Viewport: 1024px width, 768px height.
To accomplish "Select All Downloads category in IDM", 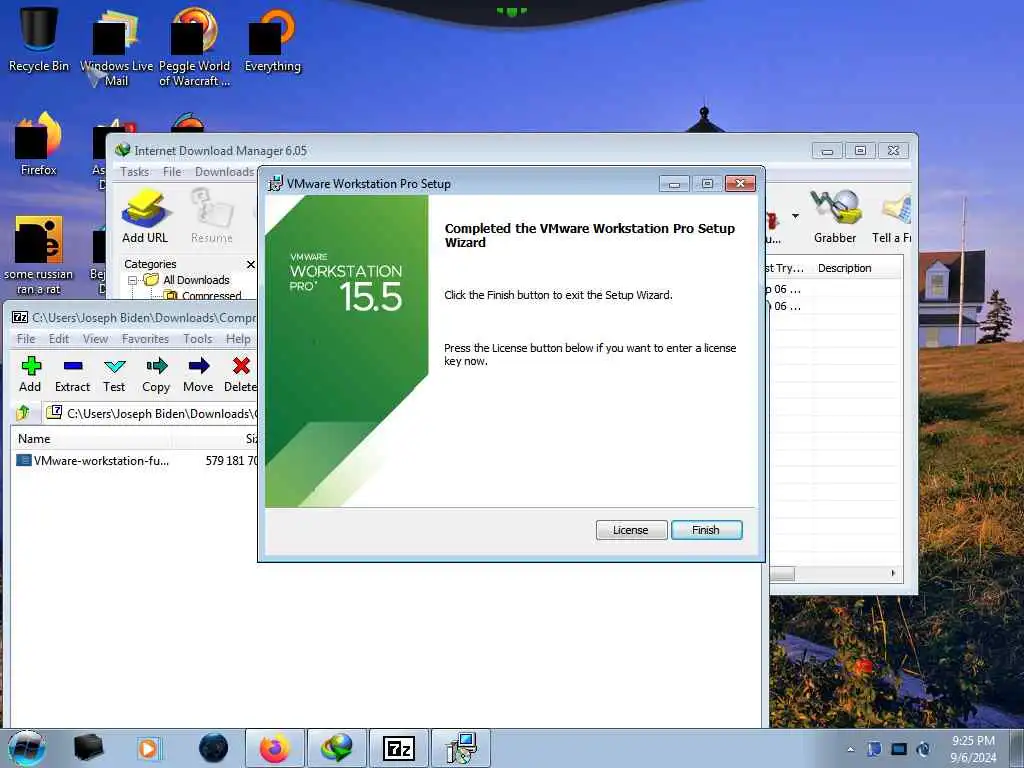I will point(196,280).
